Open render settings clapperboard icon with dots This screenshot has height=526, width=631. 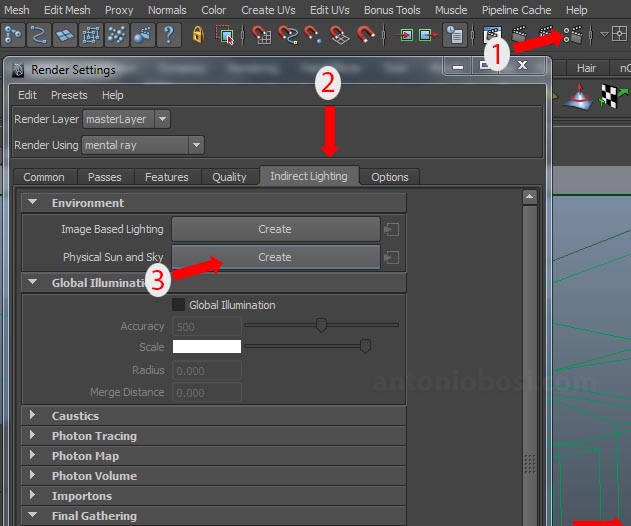(573, 34)
